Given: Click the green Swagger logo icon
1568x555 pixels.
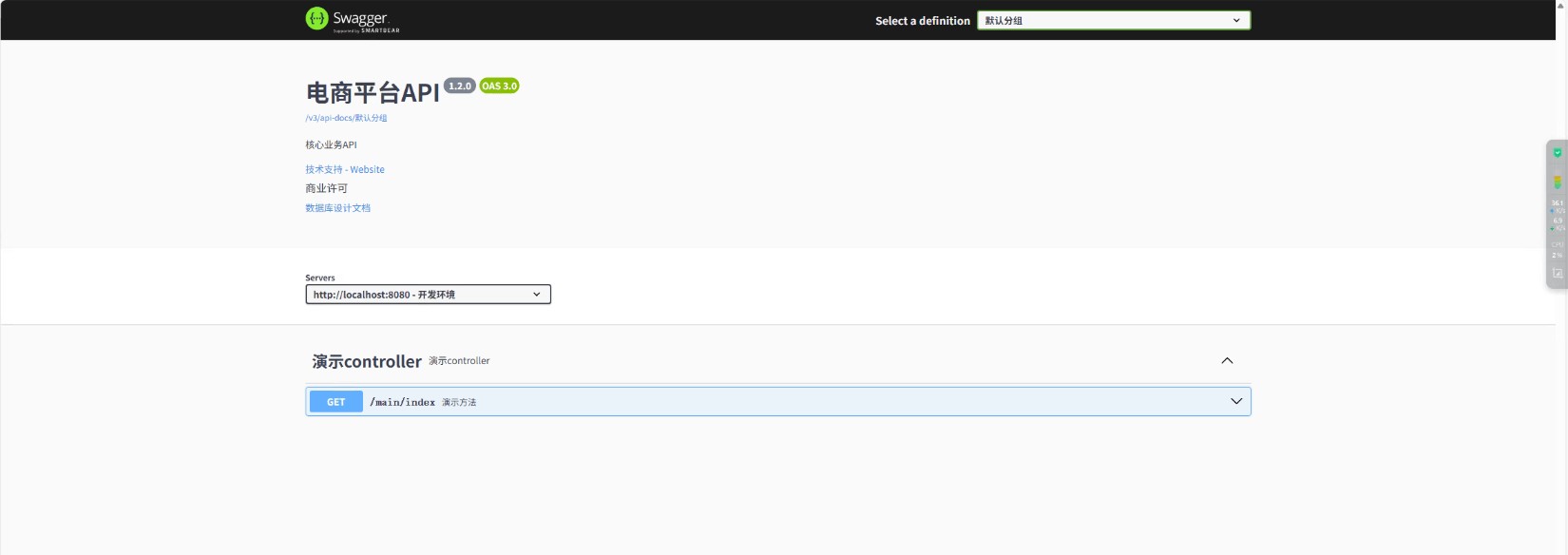Looking at the screenshot, I should click(316, 18).
